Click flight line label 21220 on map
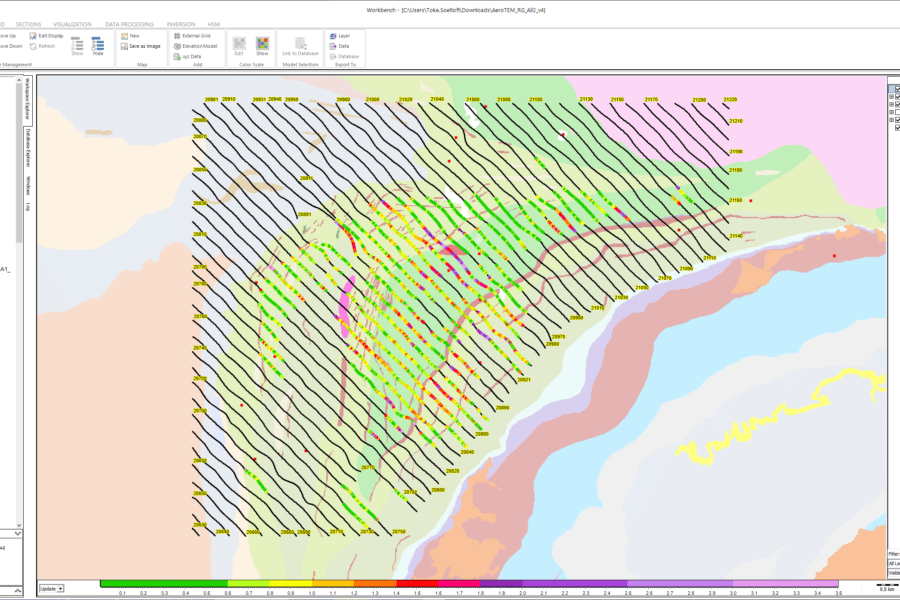This screenshot has width=900, height=600. coord(729,100)
